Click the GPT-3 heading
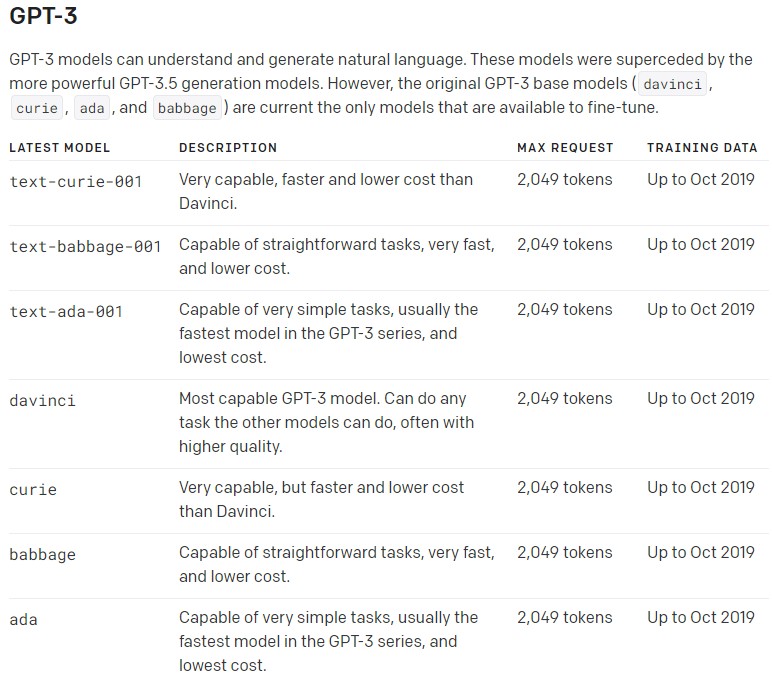 [43, 16]
